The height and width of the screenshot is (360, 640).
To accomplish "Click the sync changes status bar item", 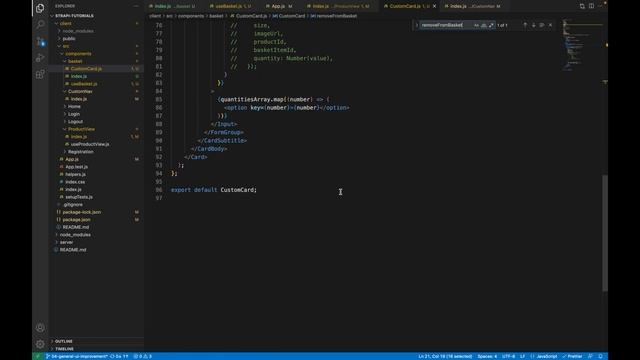I will [119, 356].
